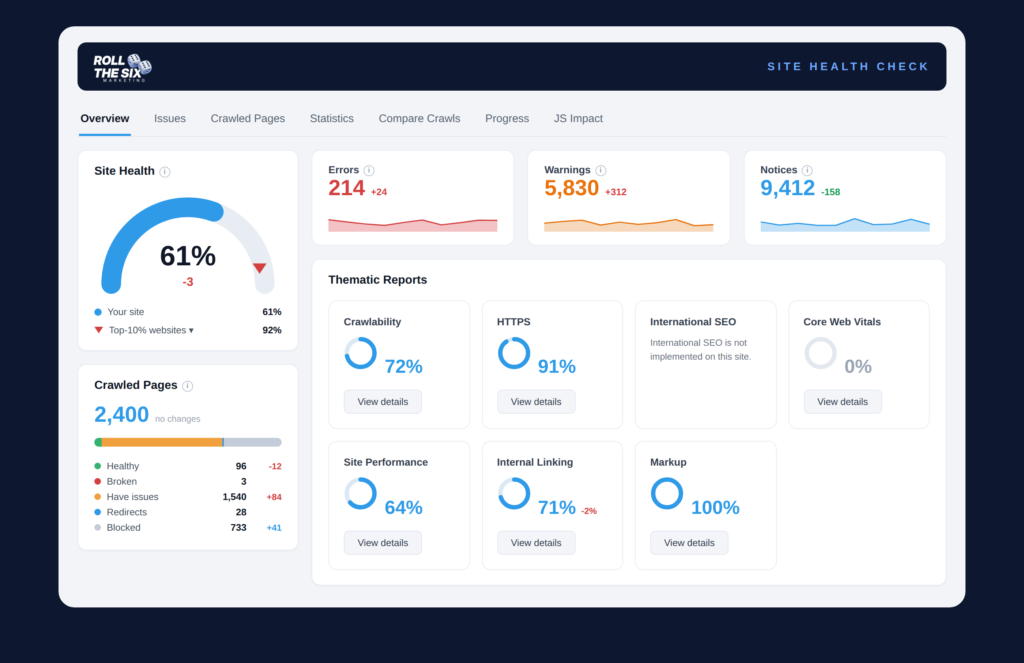Screen dimensions: 1024x663
Task: Click the Warnings info icon
Action: [x=601, y=170]
